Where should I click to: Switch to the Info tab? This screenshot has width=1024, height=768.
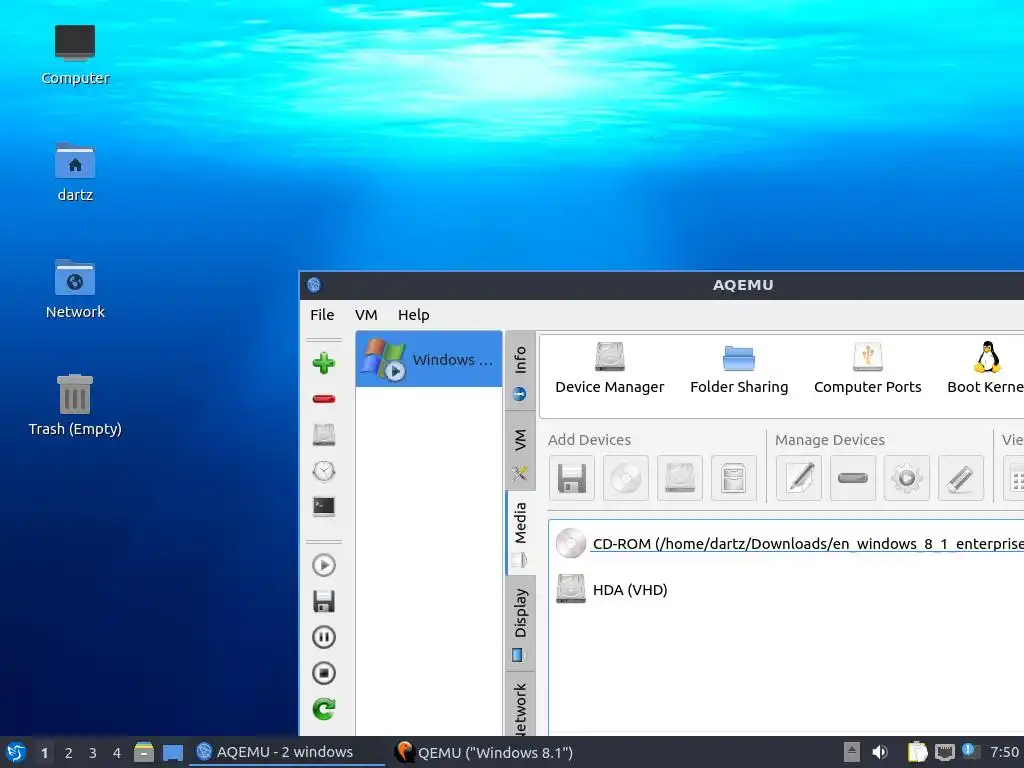click(520, 371)
